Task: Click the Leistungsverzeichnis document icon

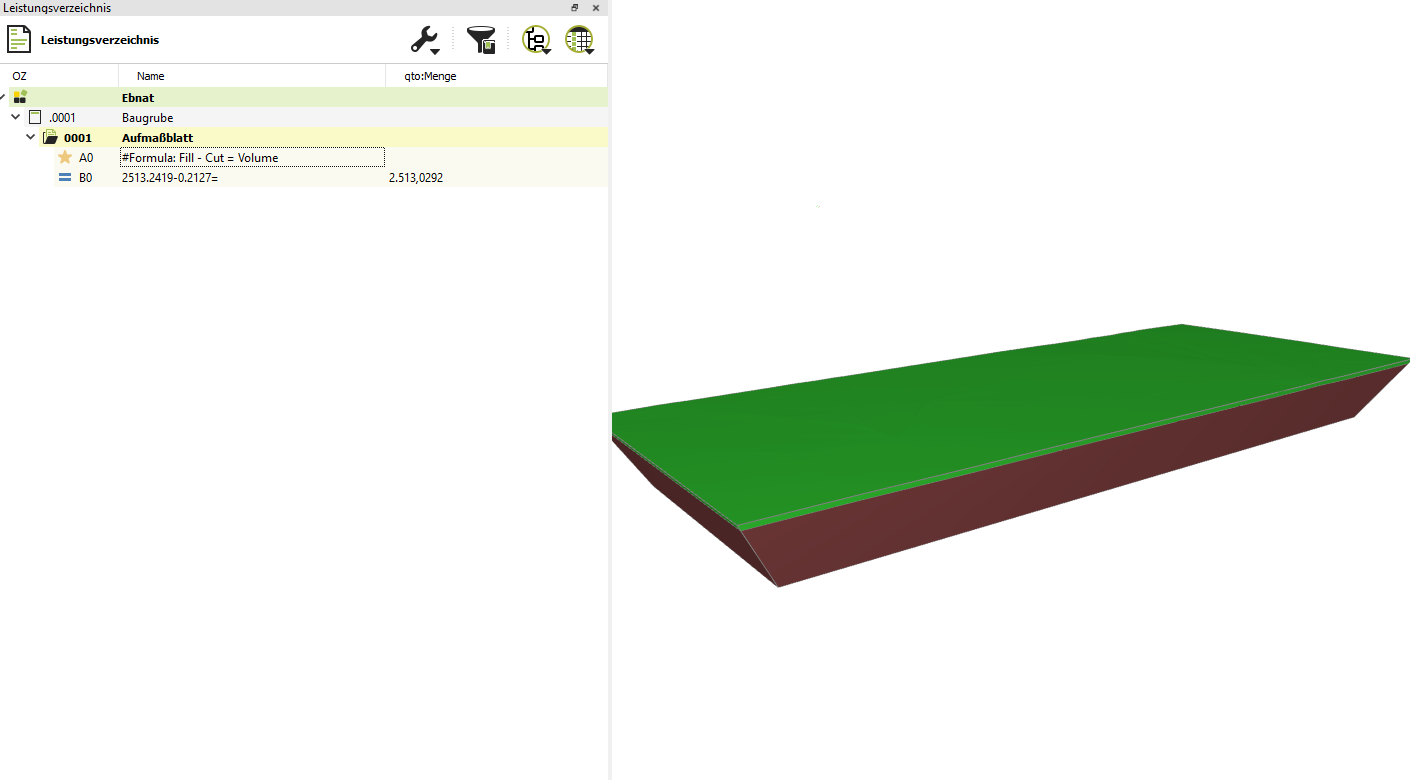Action: 19,40
